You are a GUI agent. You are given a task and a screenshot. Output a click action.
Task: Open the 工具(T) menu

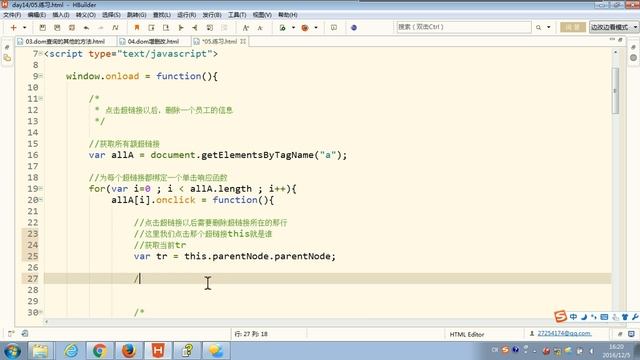tap(237, 15)
